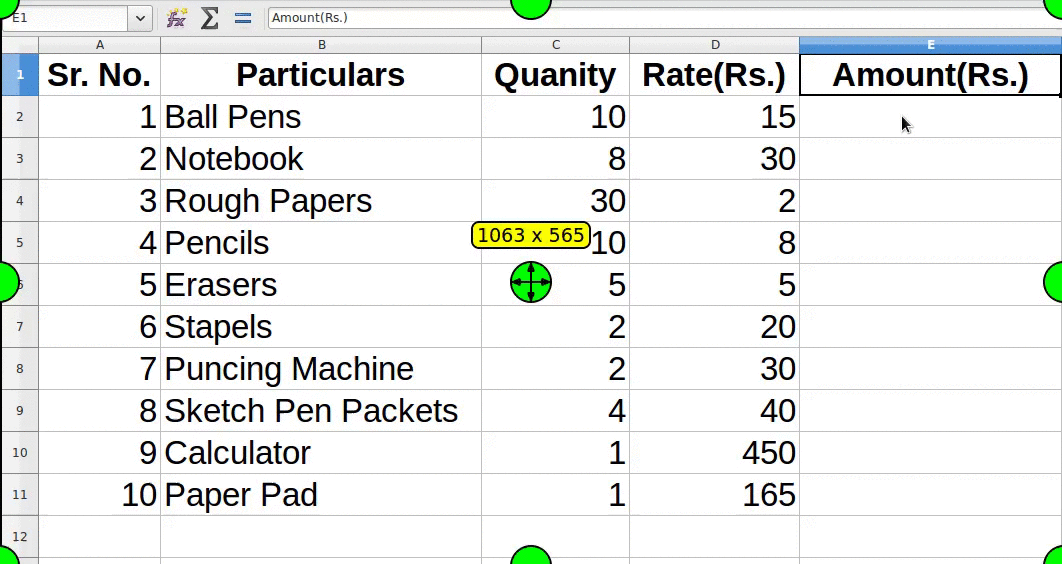Select column D header
1062x564 pixels.
click(x=714, y=45)
